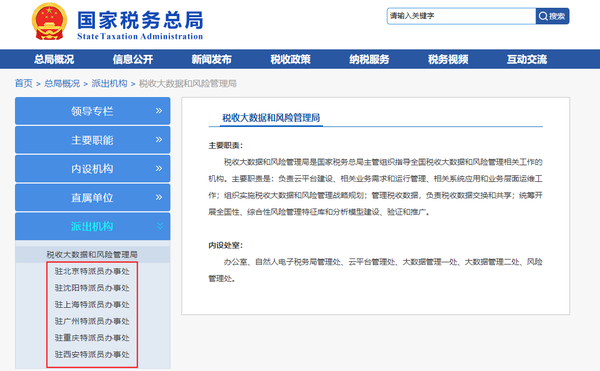
Task: Click the national emblem logo
Action: 49,21
